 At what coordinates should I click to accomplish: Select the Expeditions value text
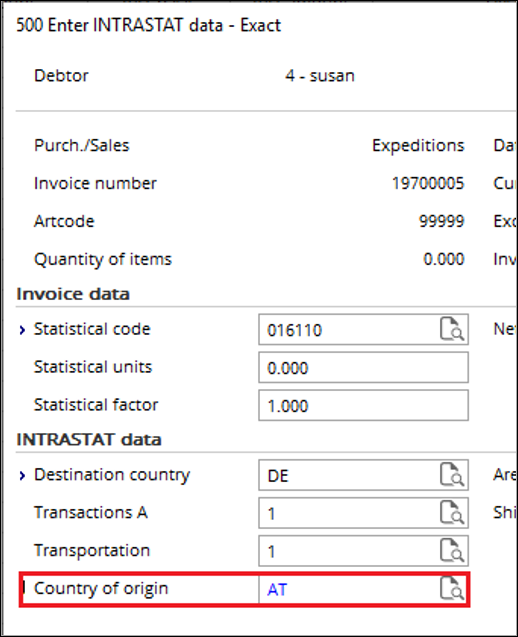point(418,145)
